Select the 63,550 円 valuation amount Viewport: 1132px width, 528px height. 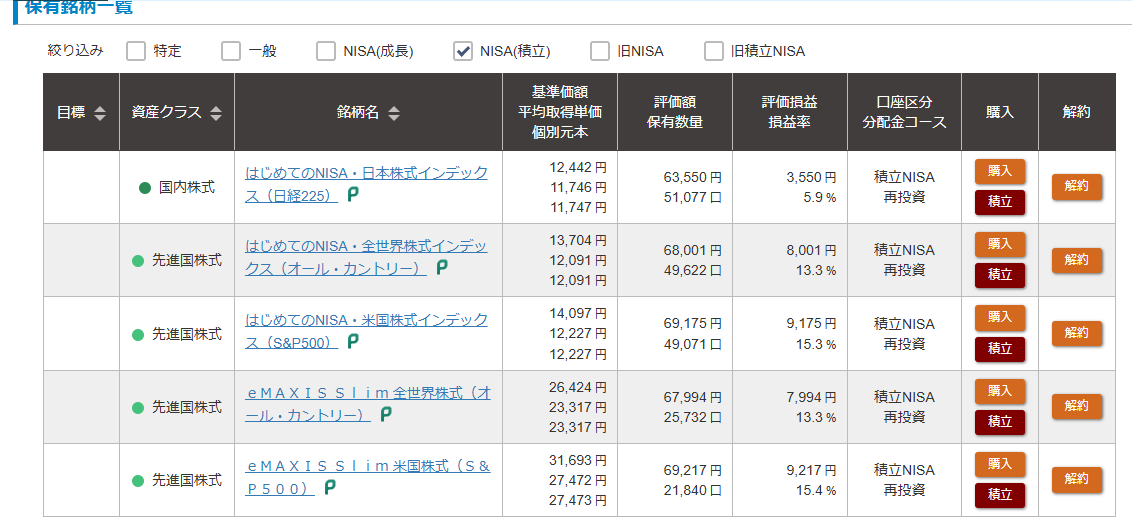pyautogui.click(x=692, y=178)
